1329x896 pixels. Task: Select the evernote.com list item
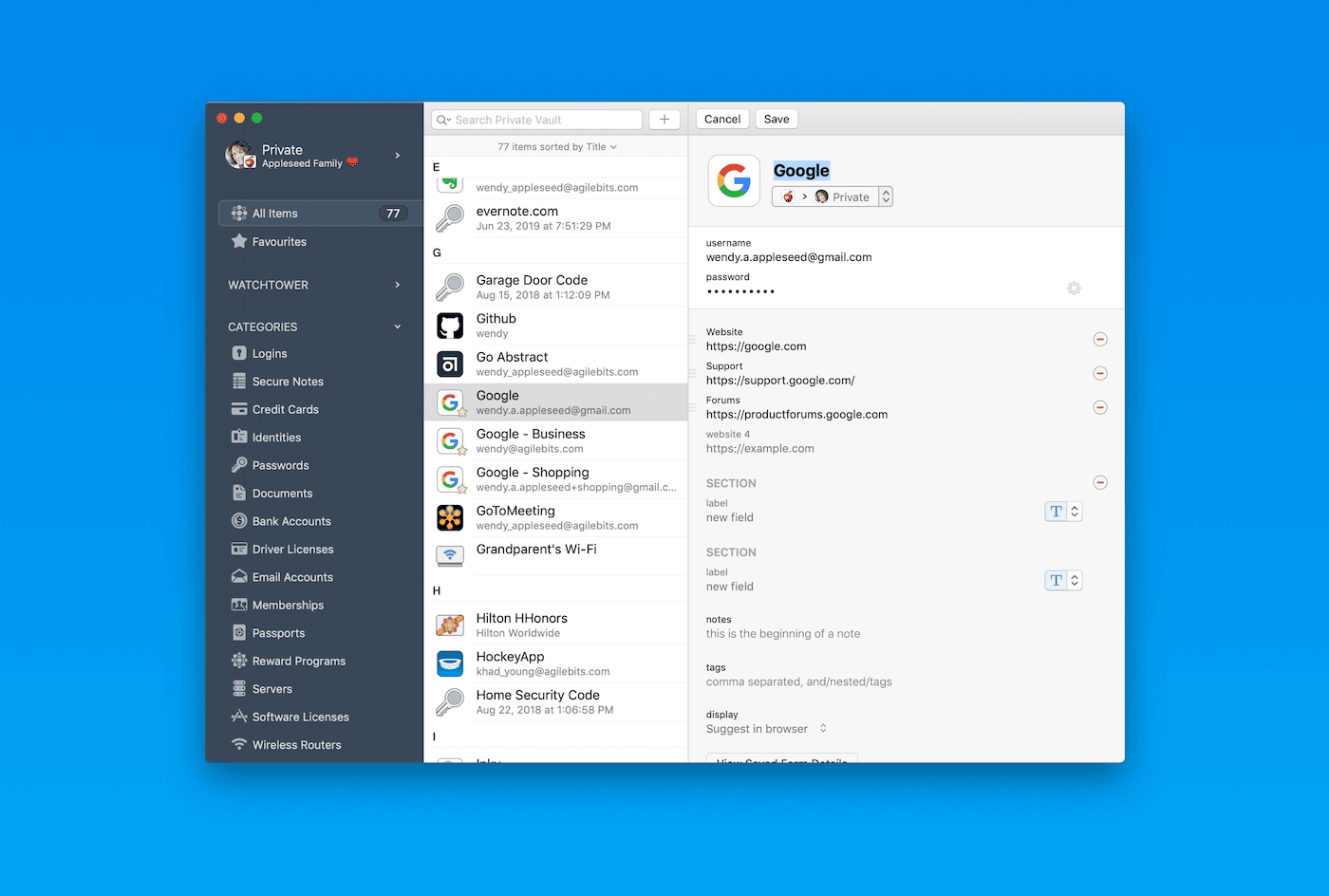(x=555, y=218)
